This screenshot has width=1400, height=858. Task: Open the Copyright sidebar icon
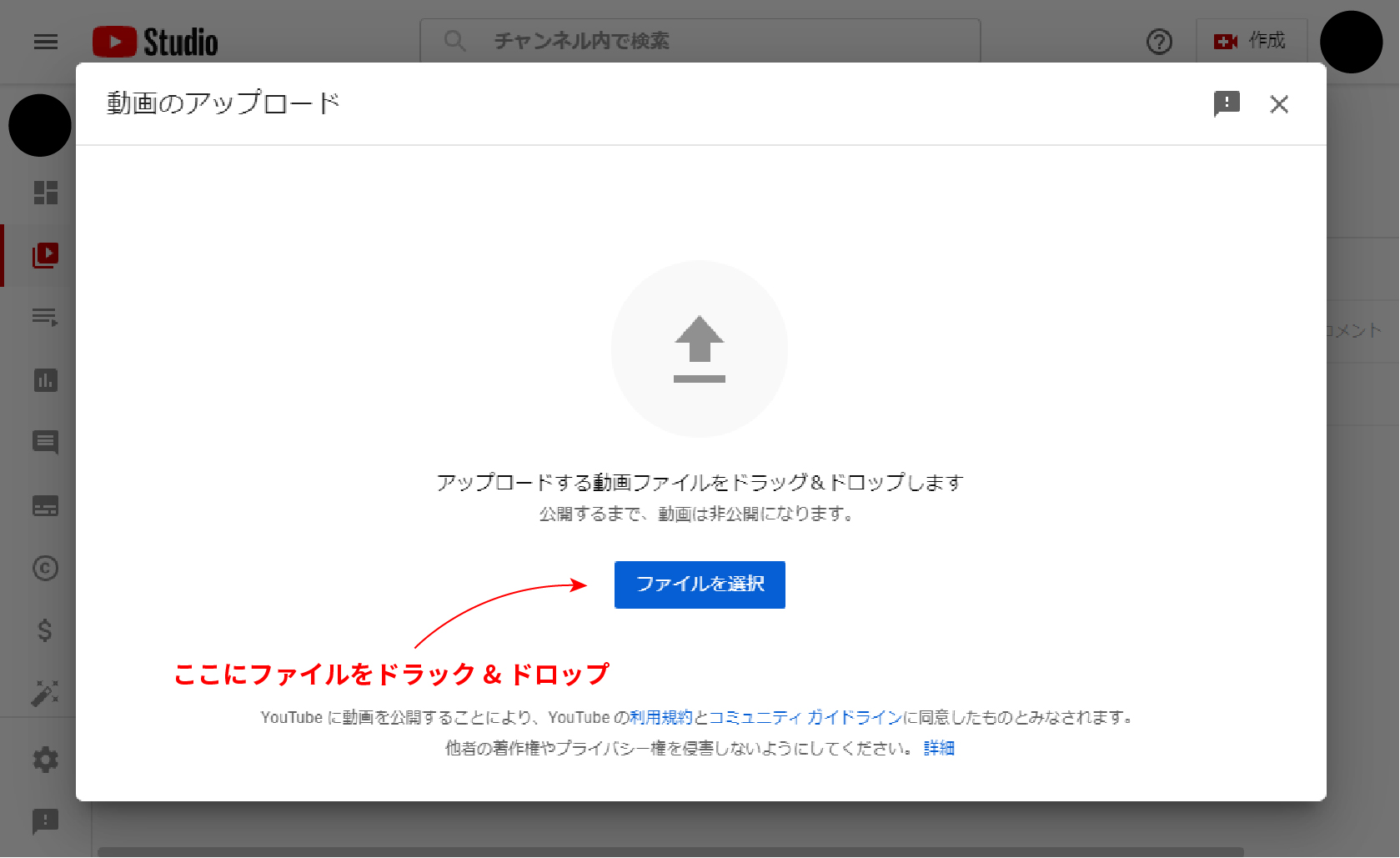point(46,568)
